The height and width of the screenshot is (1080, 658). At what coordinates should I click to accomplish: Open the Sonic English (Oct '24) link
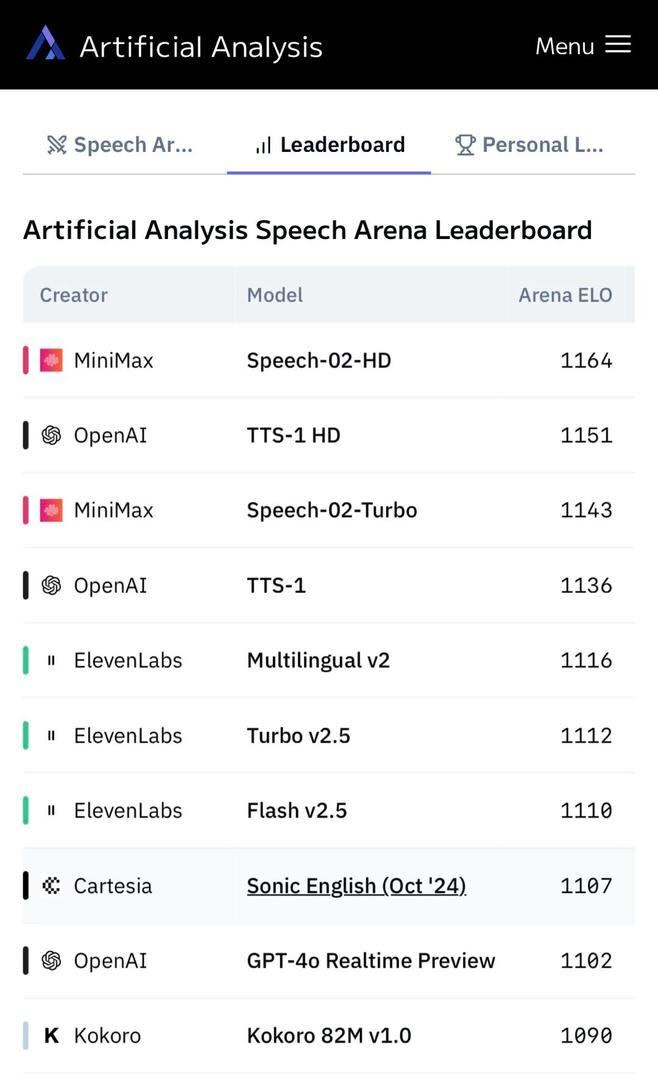tap(356, 886)
